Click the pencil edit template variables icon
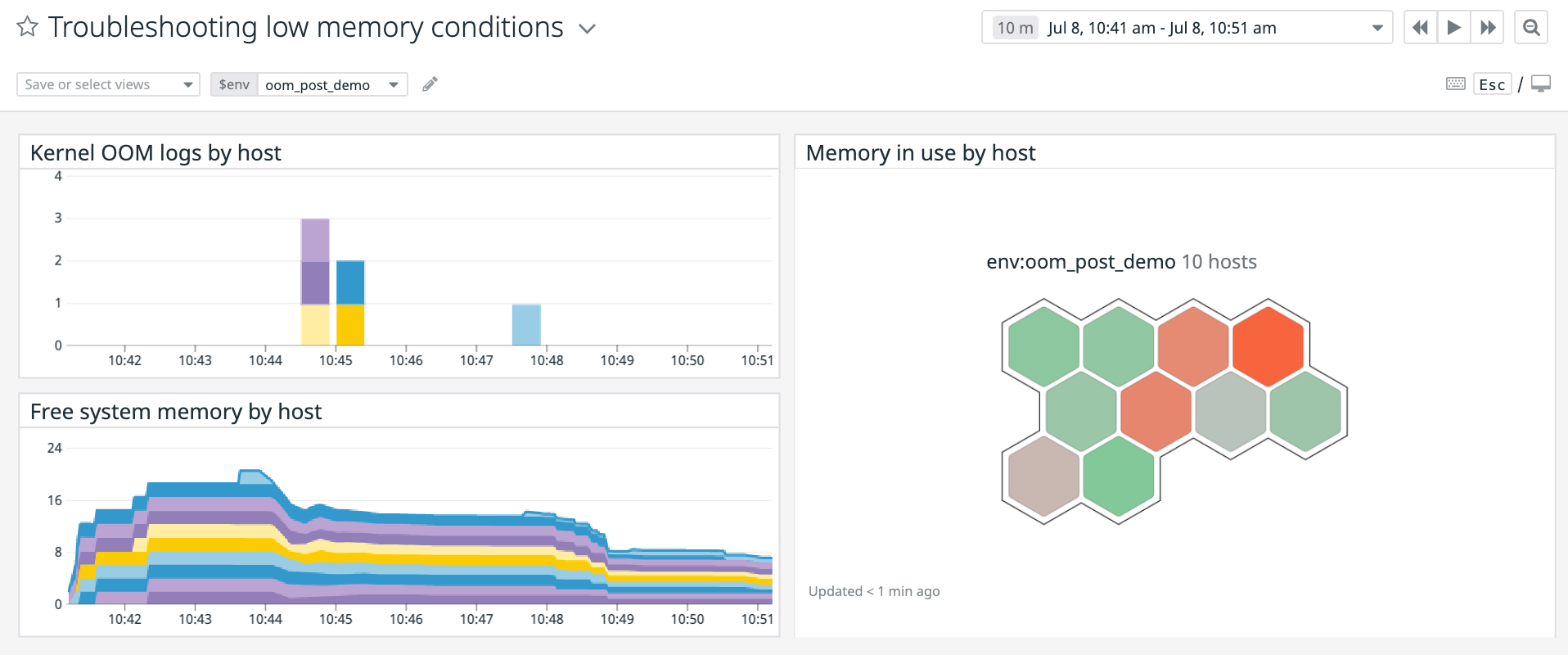The image size is (1568, 655). (430, 84)
